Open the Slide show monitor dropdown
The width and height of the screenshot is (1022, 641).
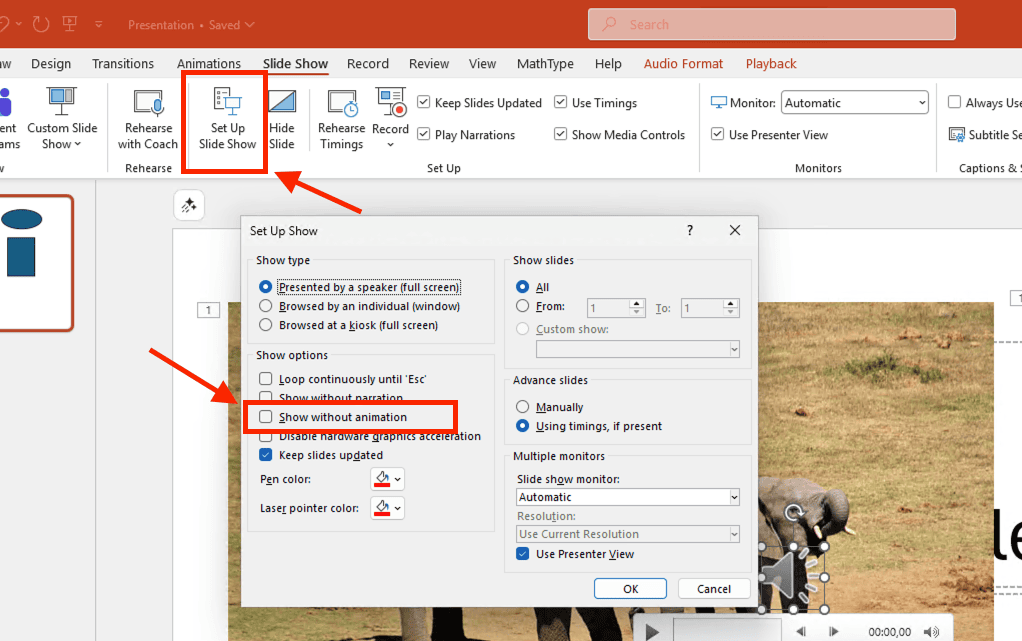point(628,497)
